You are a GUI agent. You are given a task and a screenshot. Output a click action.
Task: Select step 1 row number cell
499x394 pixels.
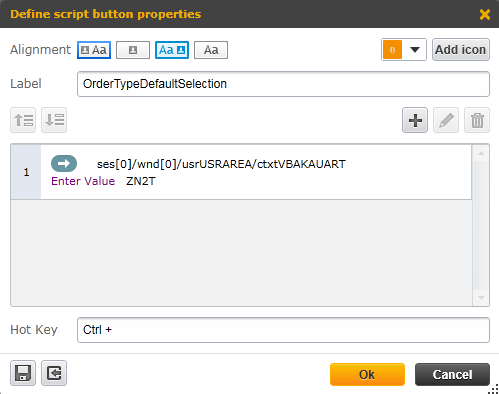pos(26,172)
